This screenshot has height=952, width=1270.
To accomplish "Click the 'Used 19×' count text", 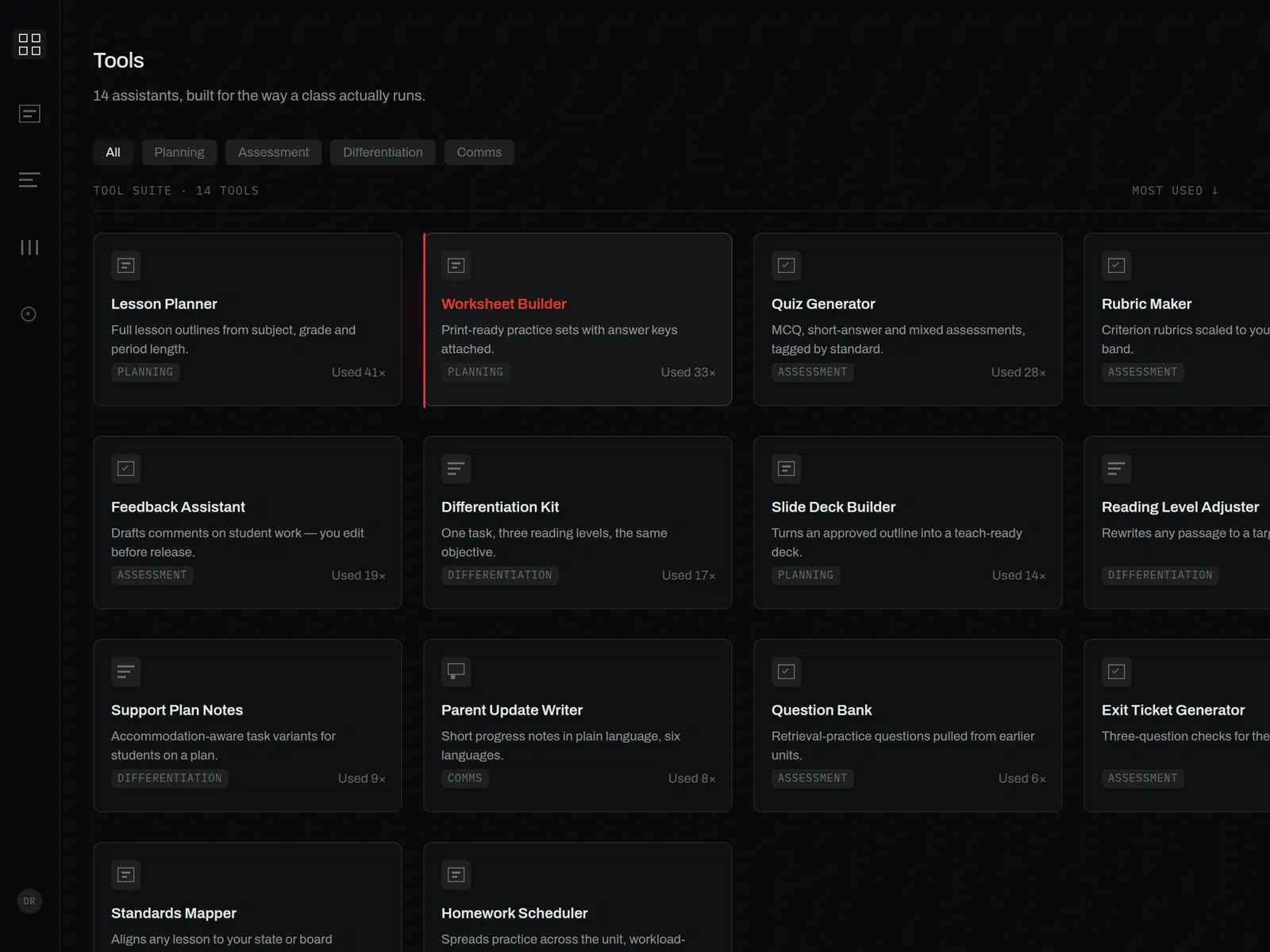I will click(x=359, y=575).
